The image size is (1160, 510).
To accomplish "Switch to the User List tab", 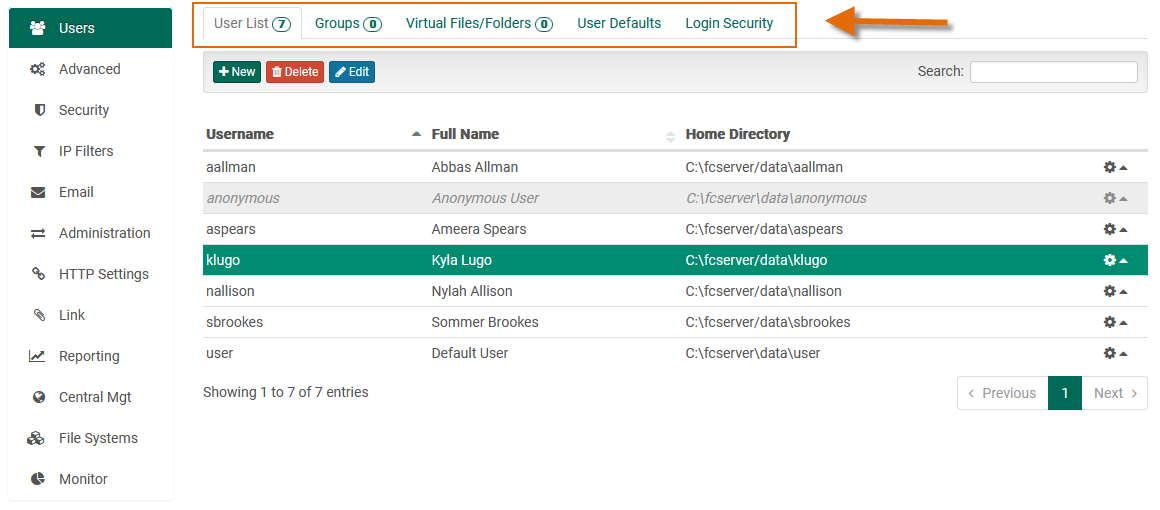I will coord(252,23).
